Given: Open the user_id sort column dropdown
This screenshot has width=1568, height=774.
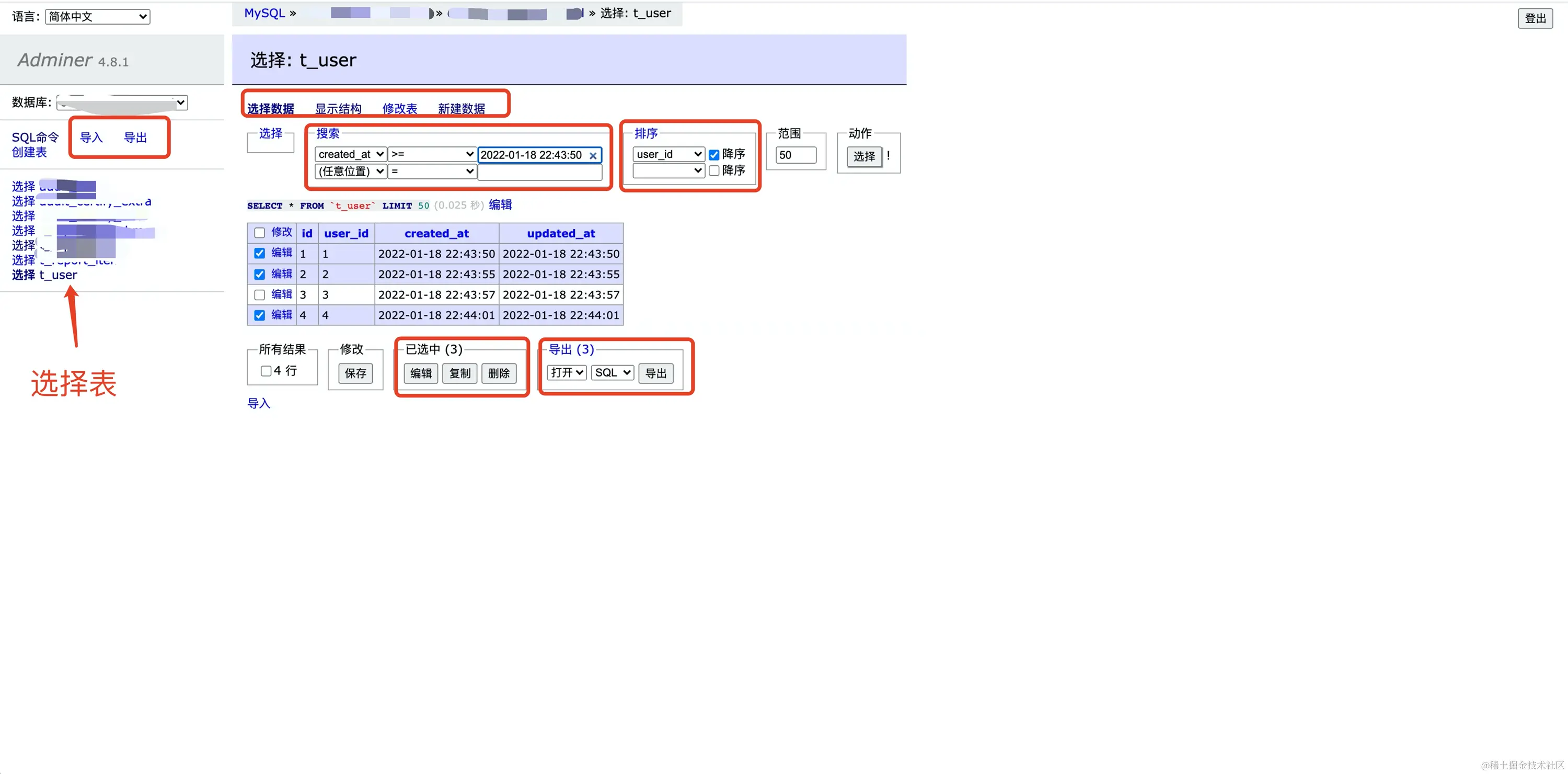Looking at the screenshot, I should (668, 155).
